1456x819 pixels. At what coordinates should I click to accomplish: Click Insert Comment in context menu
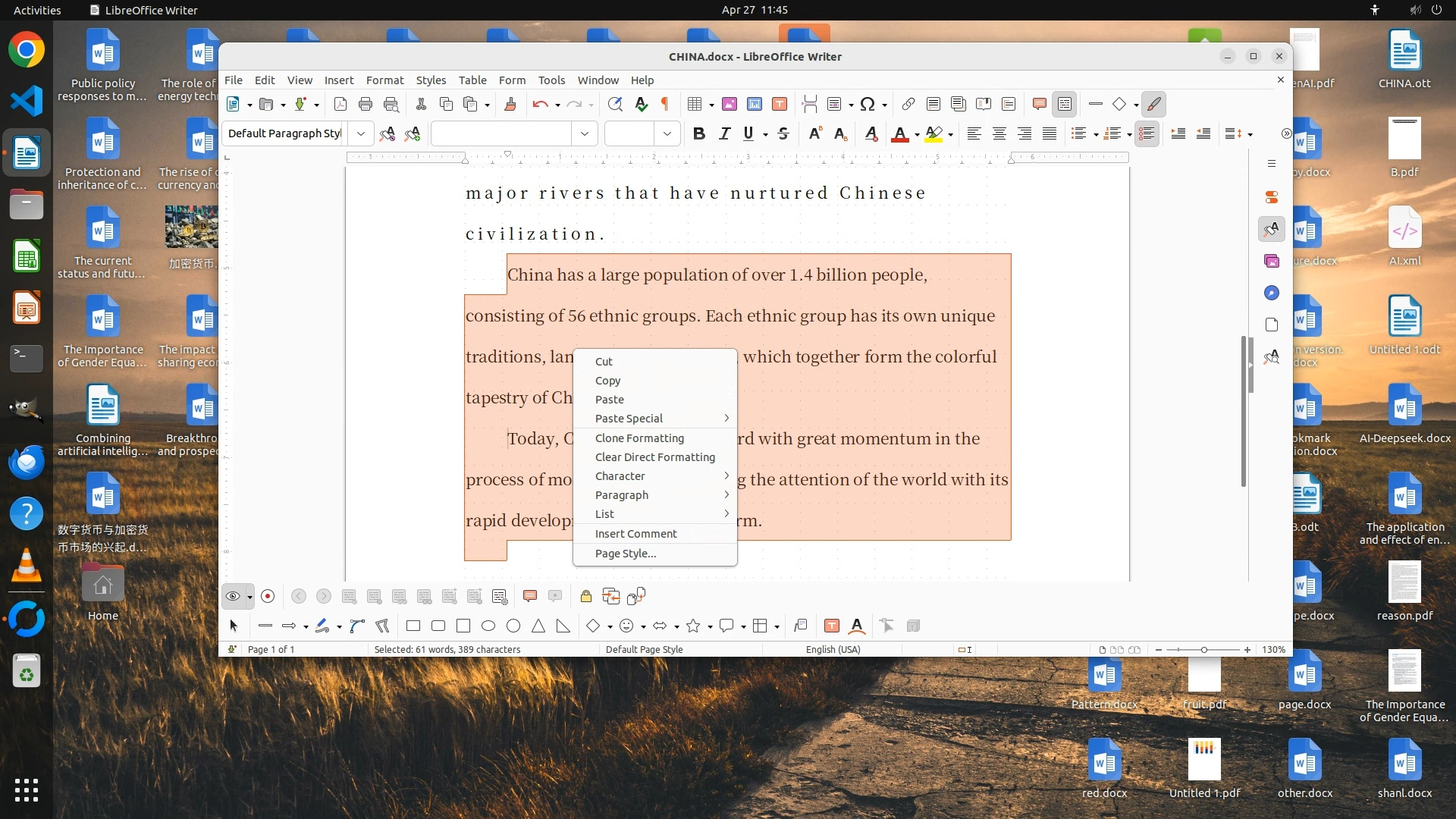point(635,534)
